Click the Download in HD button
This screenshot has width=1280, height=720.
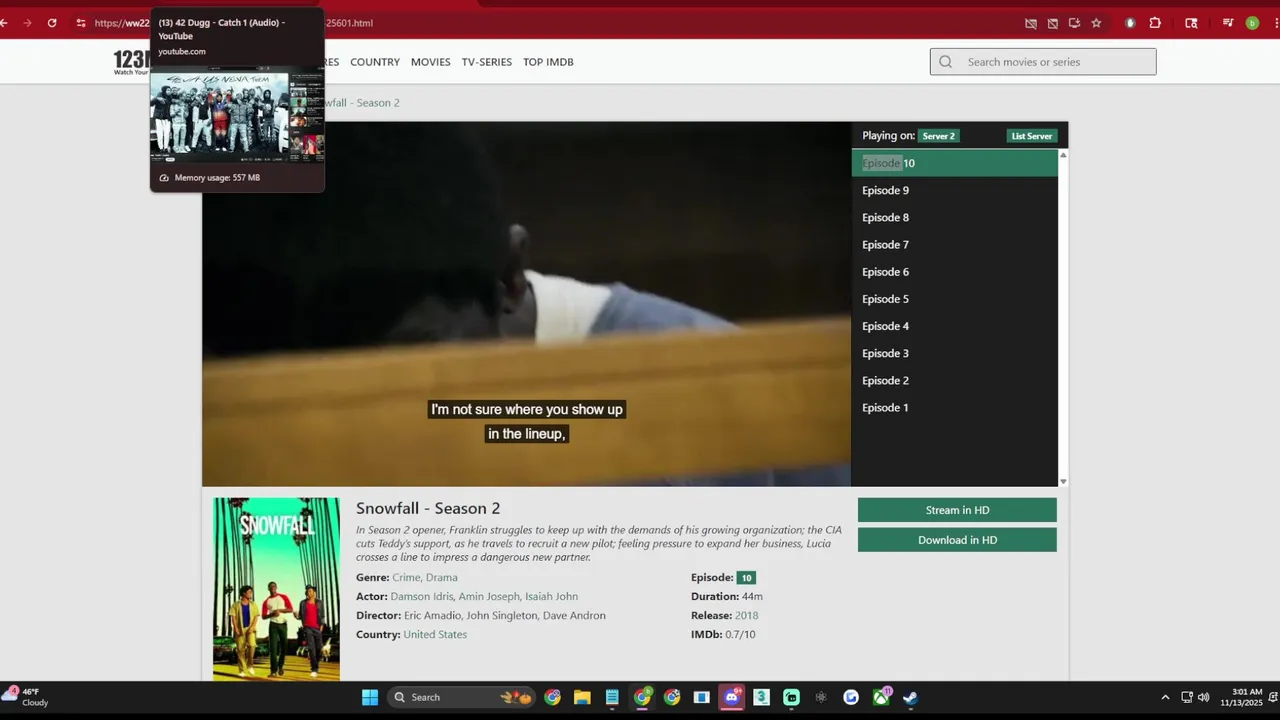(x=957, y=540)
